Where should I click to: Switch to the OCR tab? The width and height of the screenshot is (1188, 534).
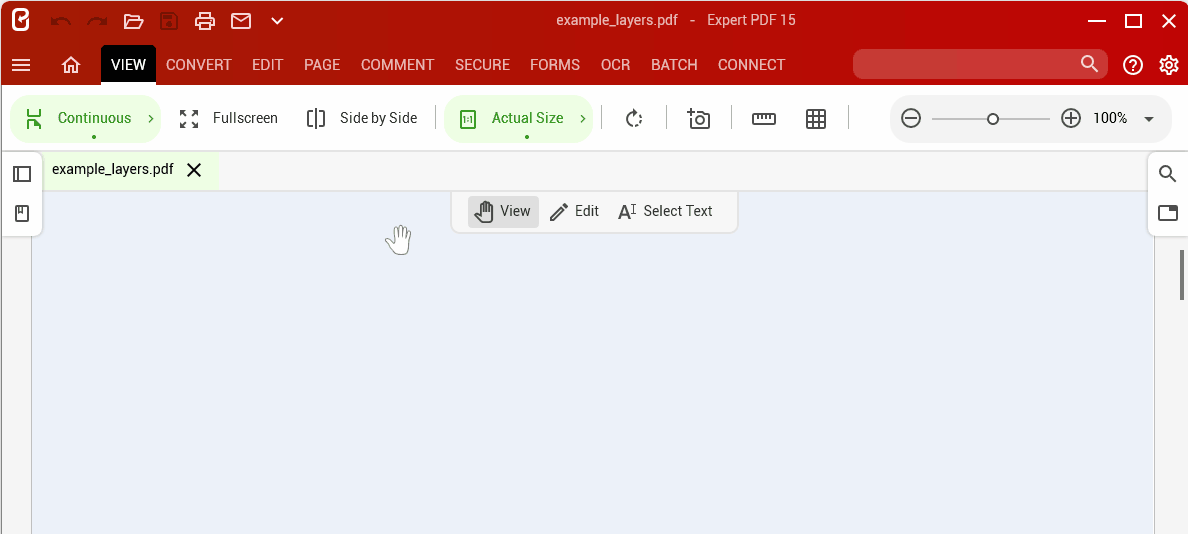click(615, 65)
